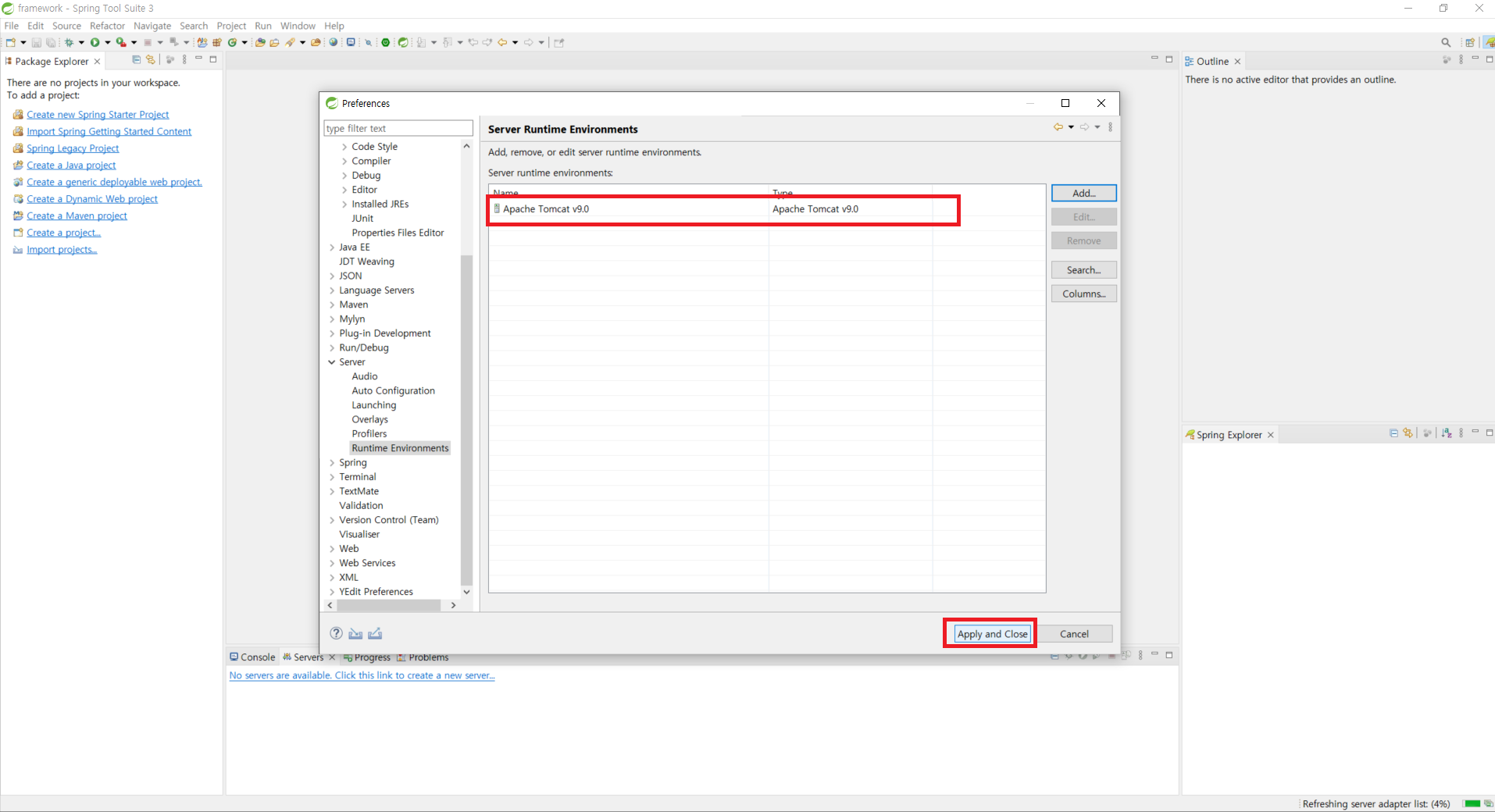Click the Boot Dashboard power icon
Image resolution: width=1495 pixels, height=812 pixels.
(386, 42)
